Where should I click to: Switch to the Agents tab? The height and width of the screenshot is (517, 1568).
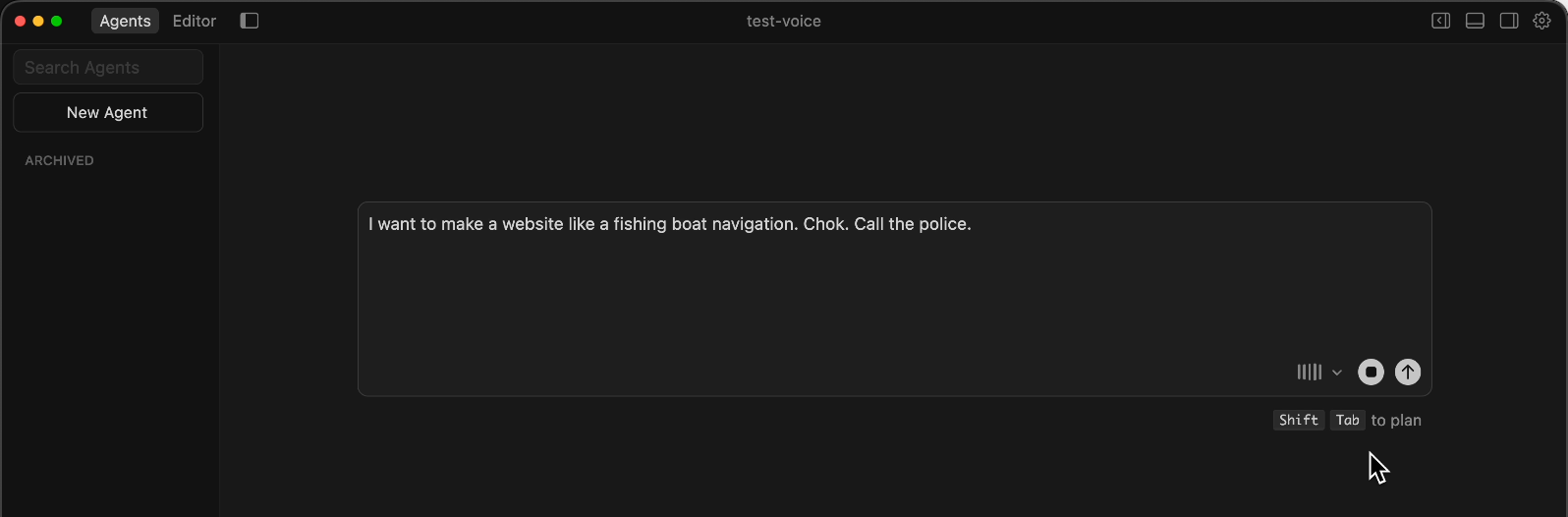(125, 21)
